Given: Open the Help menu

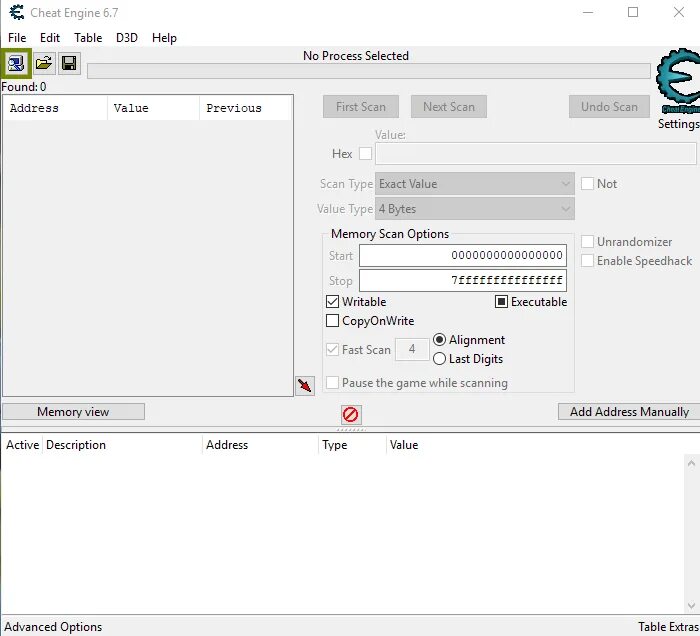Looking at the screenshot, I should tap(164, 38).
